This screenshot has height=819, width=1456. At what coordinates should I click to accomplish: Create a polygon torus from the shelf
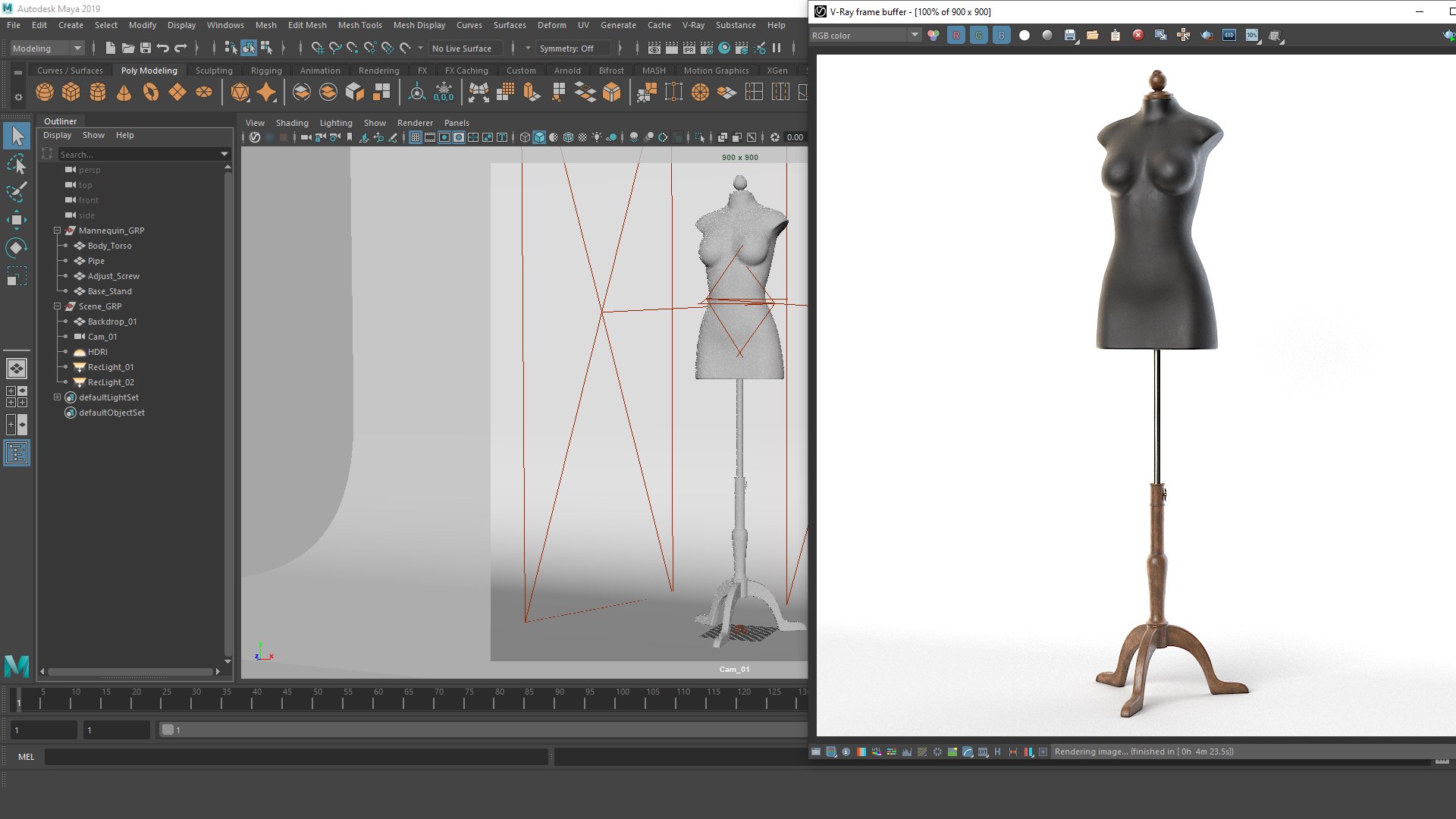pyautogui.click(x=151, y=93)
